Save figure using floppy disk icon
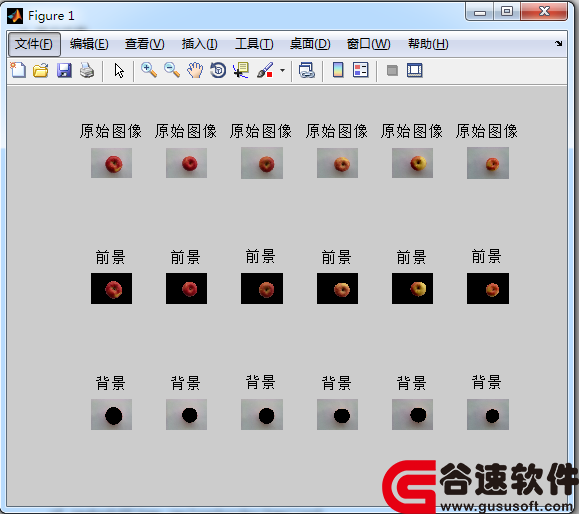The height and width of the screenshot is (514, 579). tap(64, 70)
